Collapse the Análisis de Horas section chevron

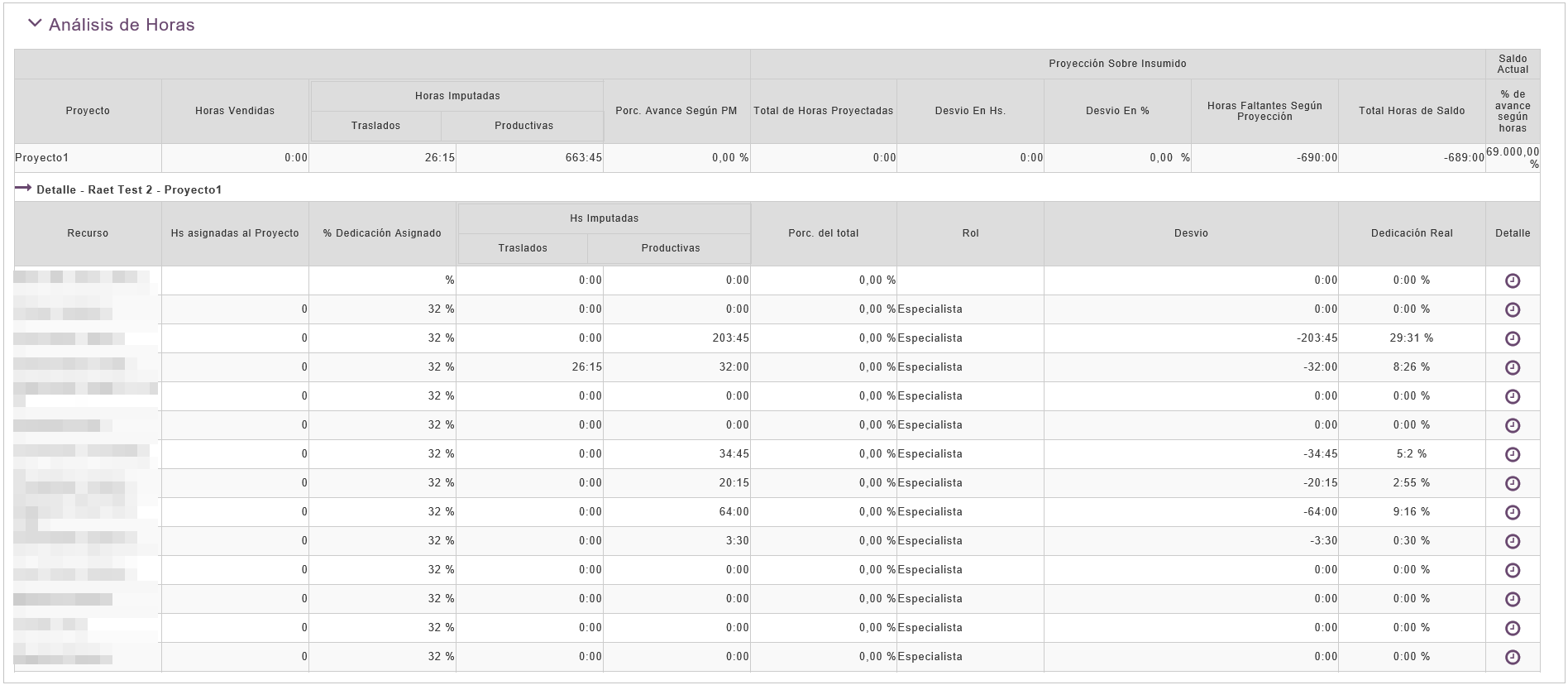[35, 24]
